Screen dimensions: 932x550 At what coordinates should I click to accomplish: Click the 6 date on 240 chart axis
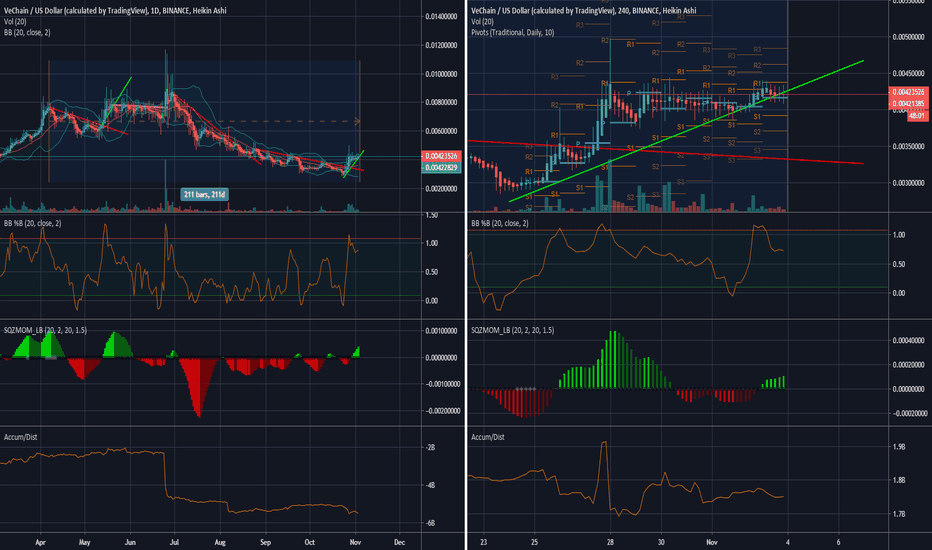[x=839, y=542]
